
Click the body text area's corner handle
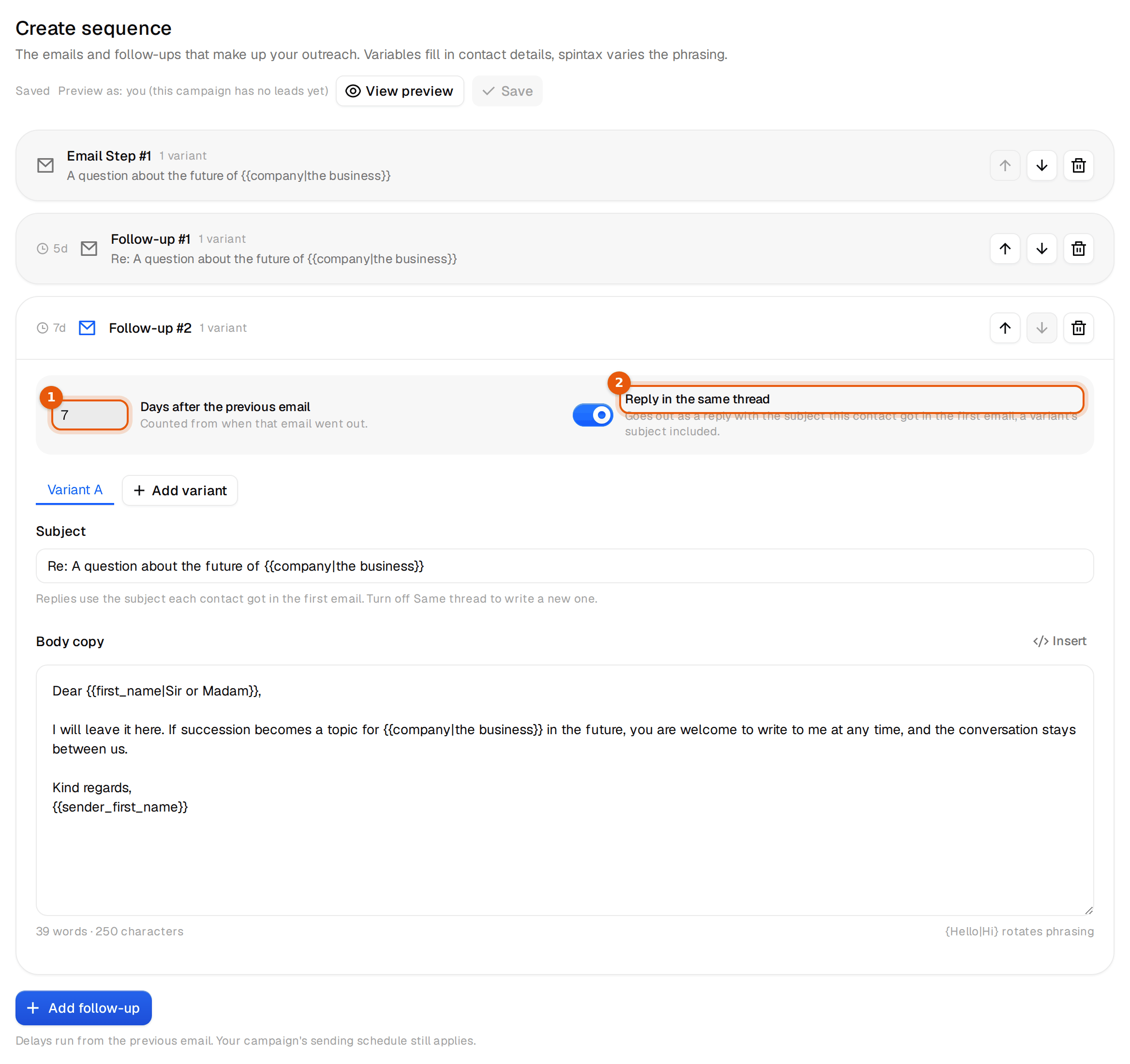(1088, 910)
